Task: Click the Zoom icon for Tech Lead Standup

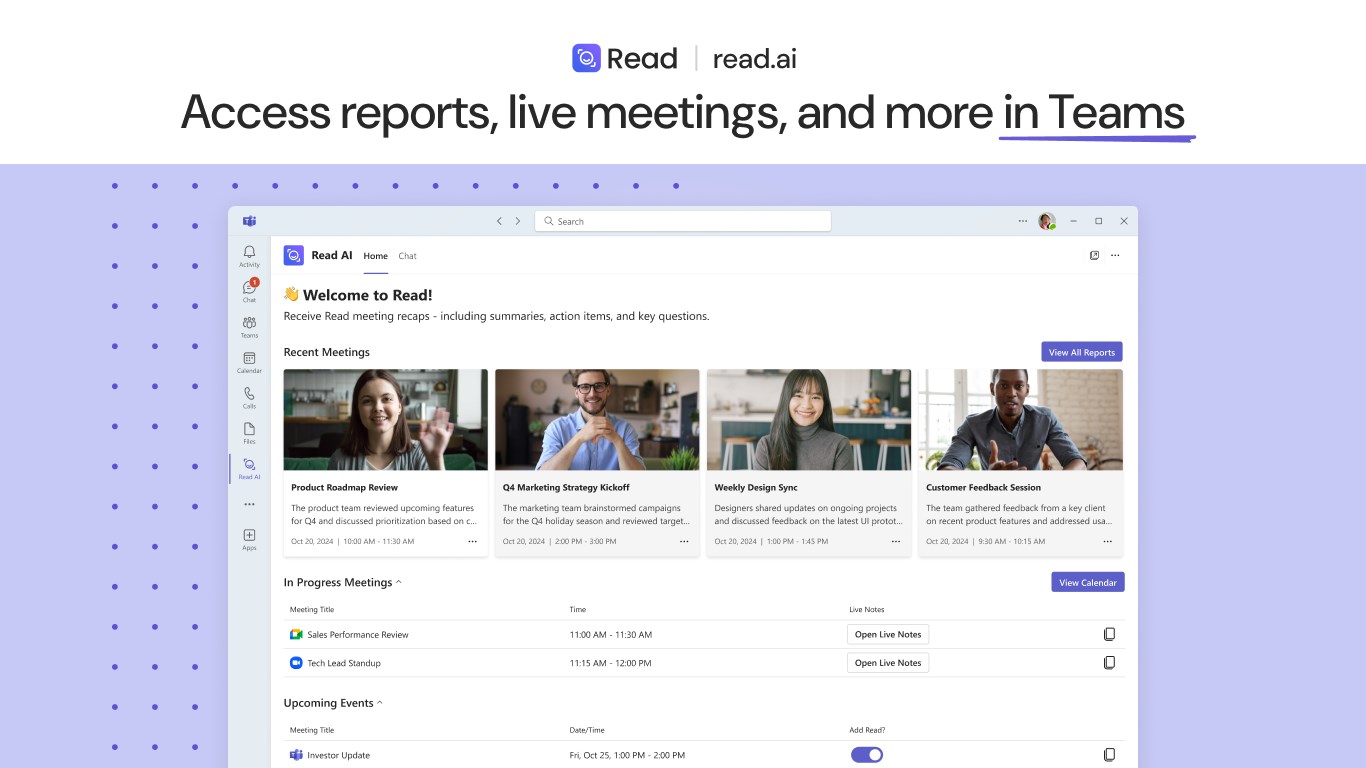Action: (296, 663)
